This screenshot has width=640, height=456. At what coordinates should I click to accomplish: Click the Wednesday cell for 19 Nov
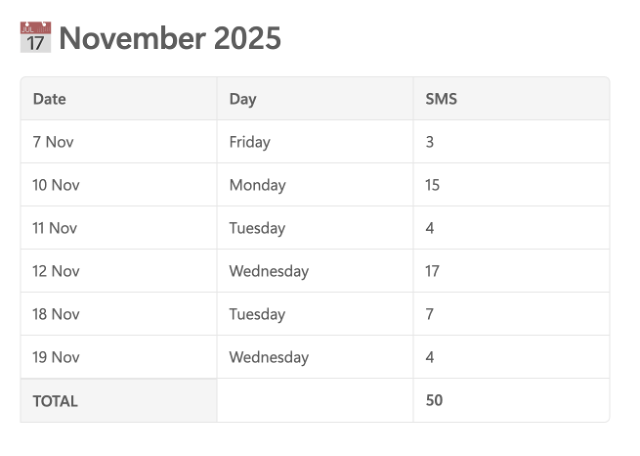[x=315, y=357]
